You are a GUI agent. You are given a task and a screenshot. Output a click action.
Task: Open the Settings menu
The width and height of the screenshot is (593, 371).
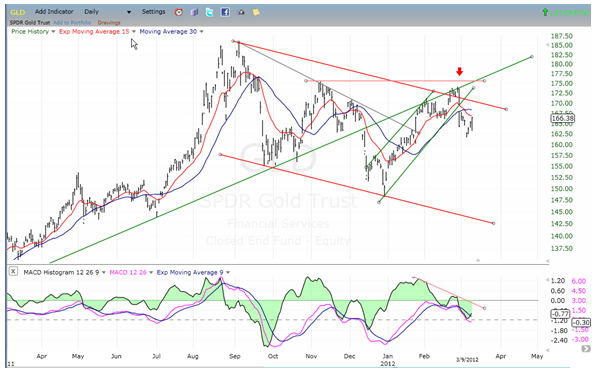154,12
